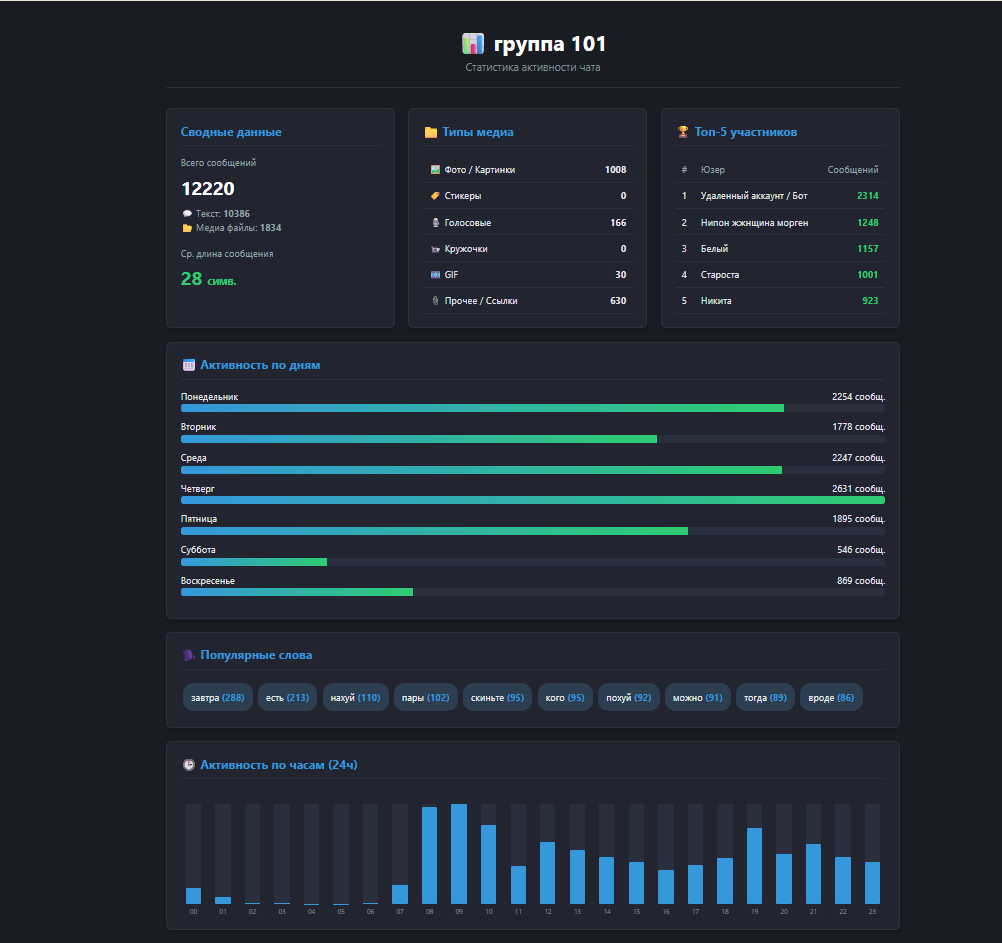Click the average length value 28 симв.
Screen dimensions: 1002x943
[x=208, y=279]
